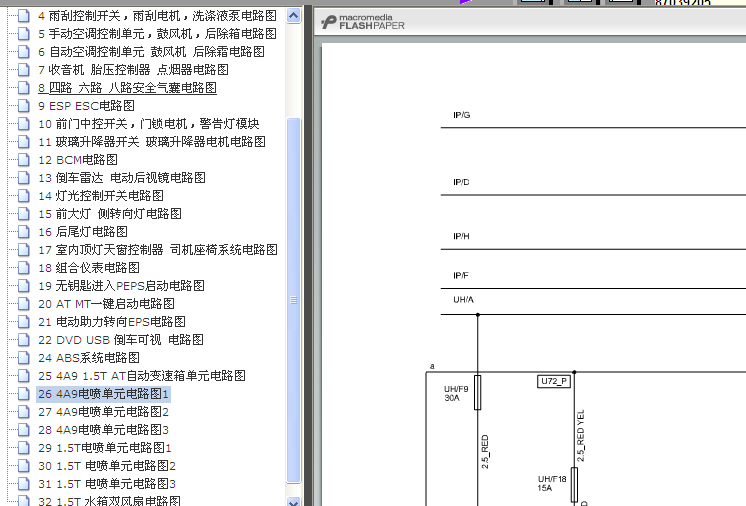Open 30 1.5T 电喷单元电路图2
This screenshot has width=746, height=506.
(x=106, y=466)
